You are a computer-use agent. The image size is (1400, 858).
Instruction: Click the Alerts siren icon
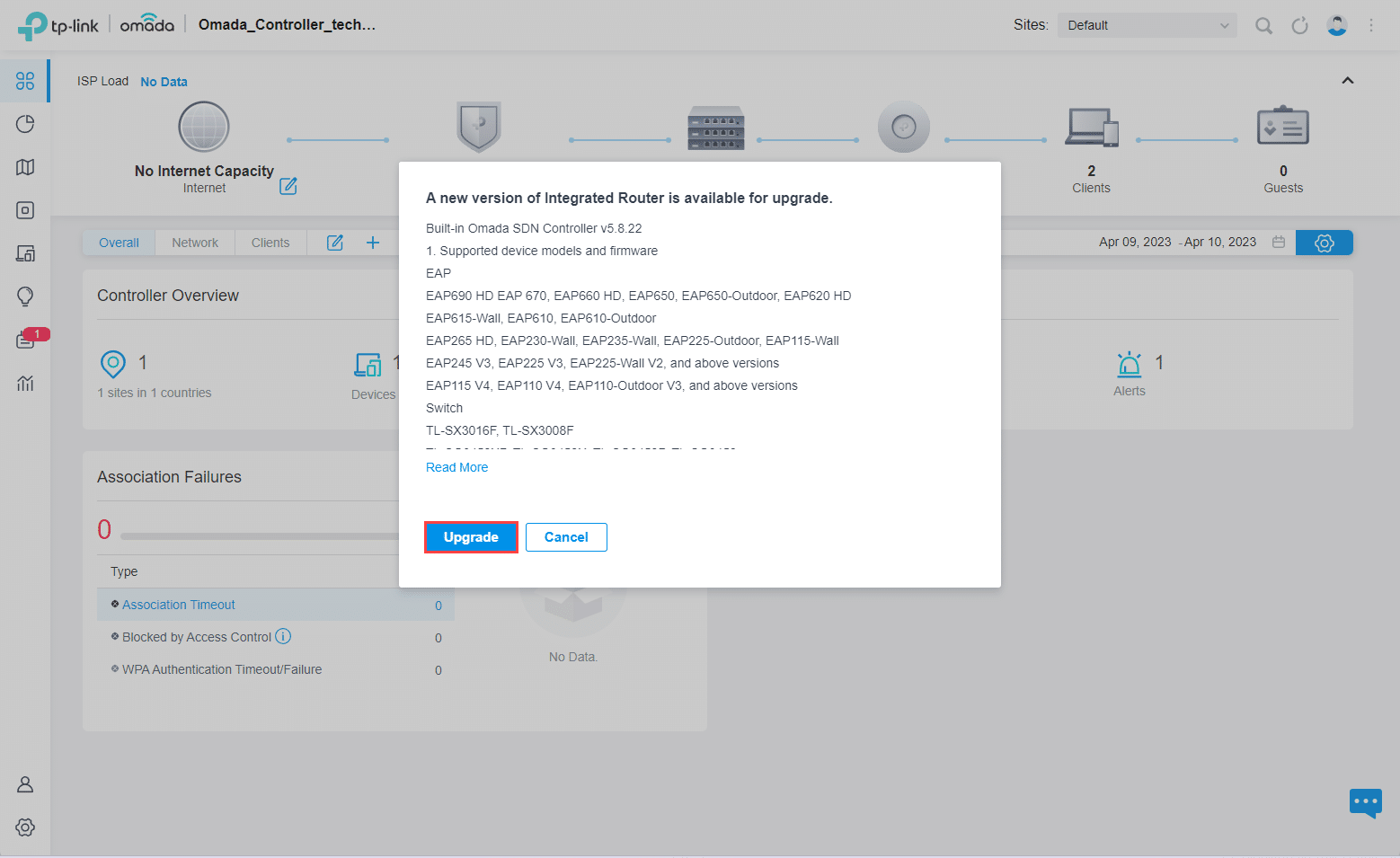point(1130,364)
